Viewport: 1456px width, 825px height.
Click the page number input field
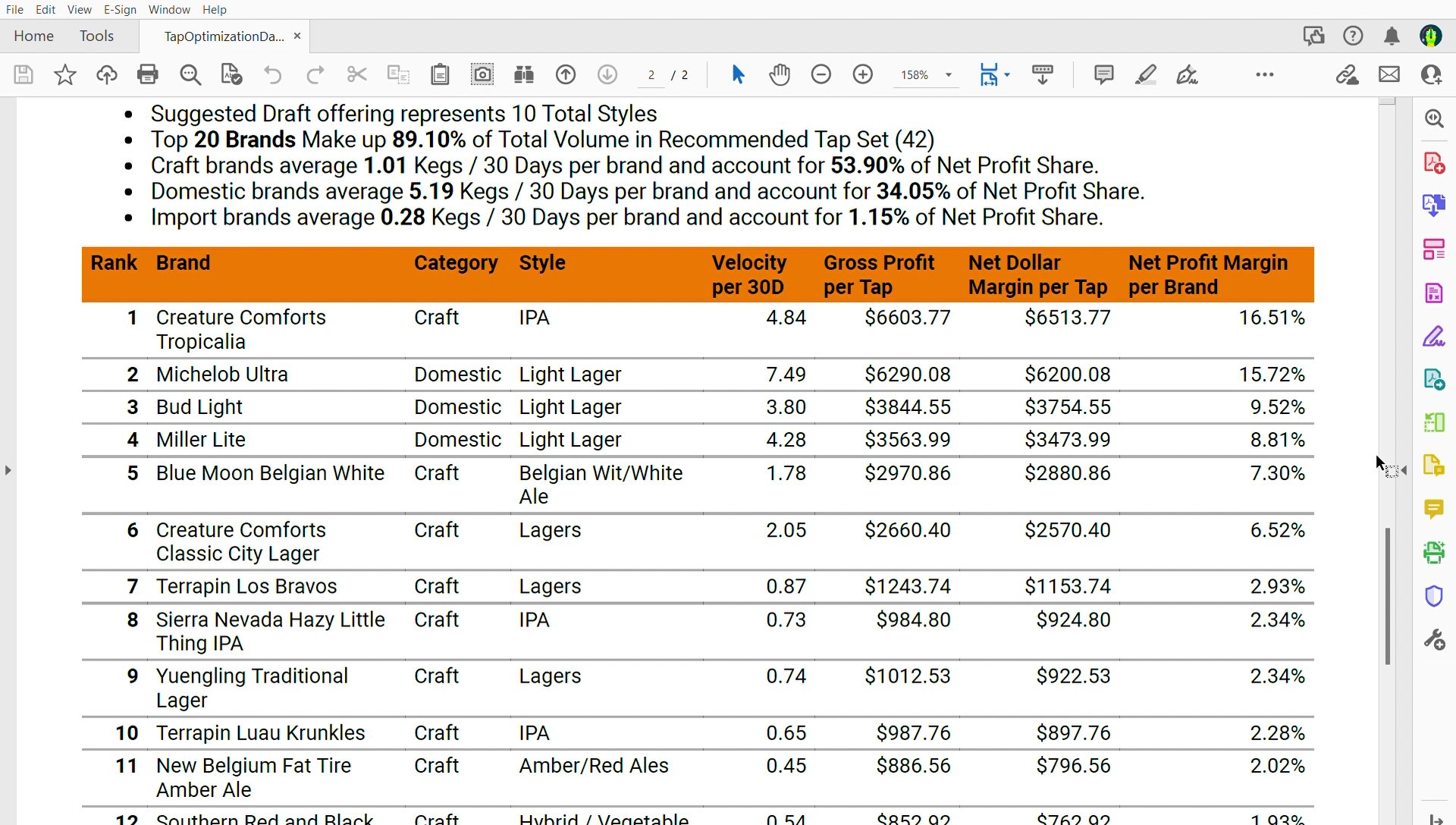tap(651, 74)
